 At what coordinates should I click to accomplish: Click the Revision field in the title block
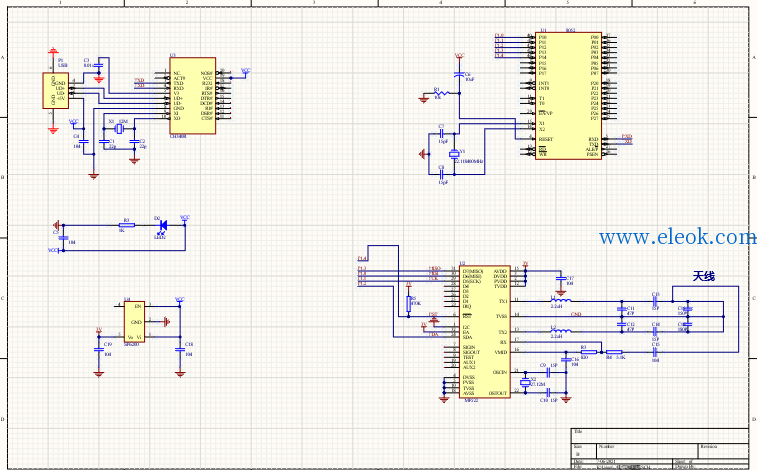click(723, 451)
